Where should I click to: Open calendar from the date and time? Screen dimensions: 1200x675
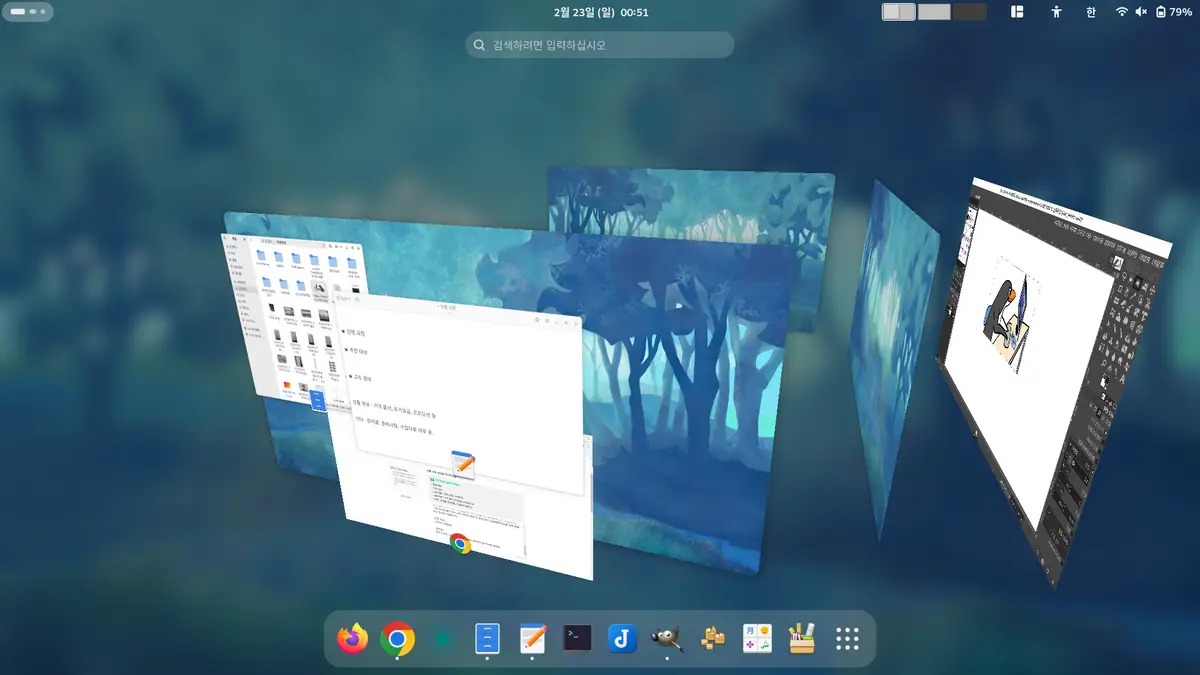(600, 12)
